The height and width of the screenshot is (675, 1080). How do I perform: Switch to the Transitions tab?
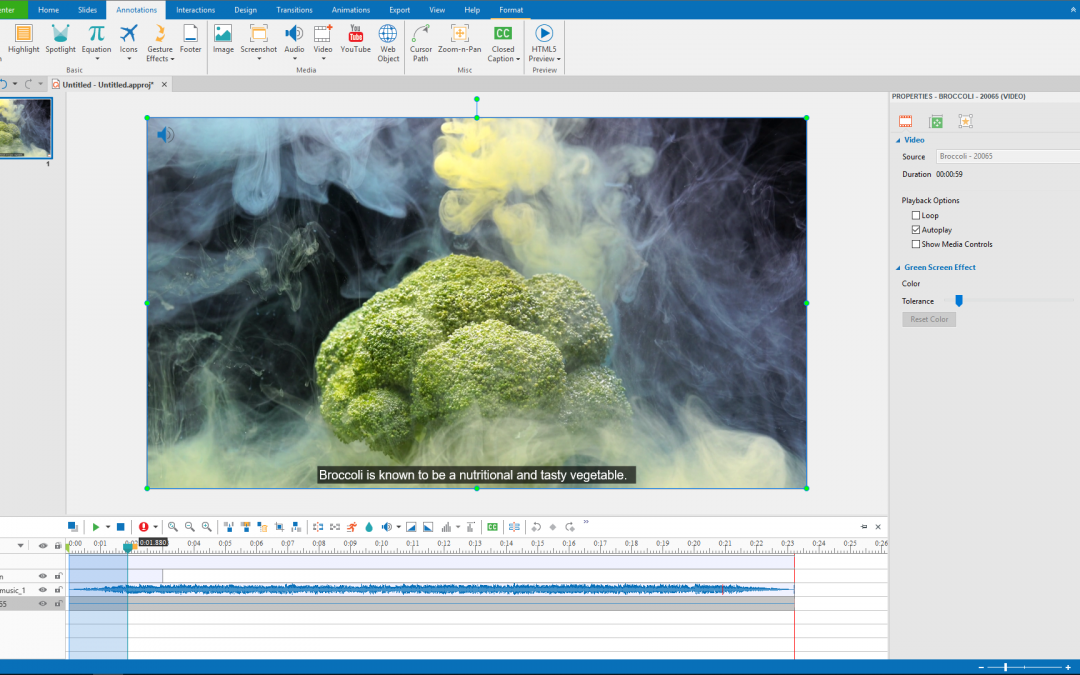[x=294, y=10]
